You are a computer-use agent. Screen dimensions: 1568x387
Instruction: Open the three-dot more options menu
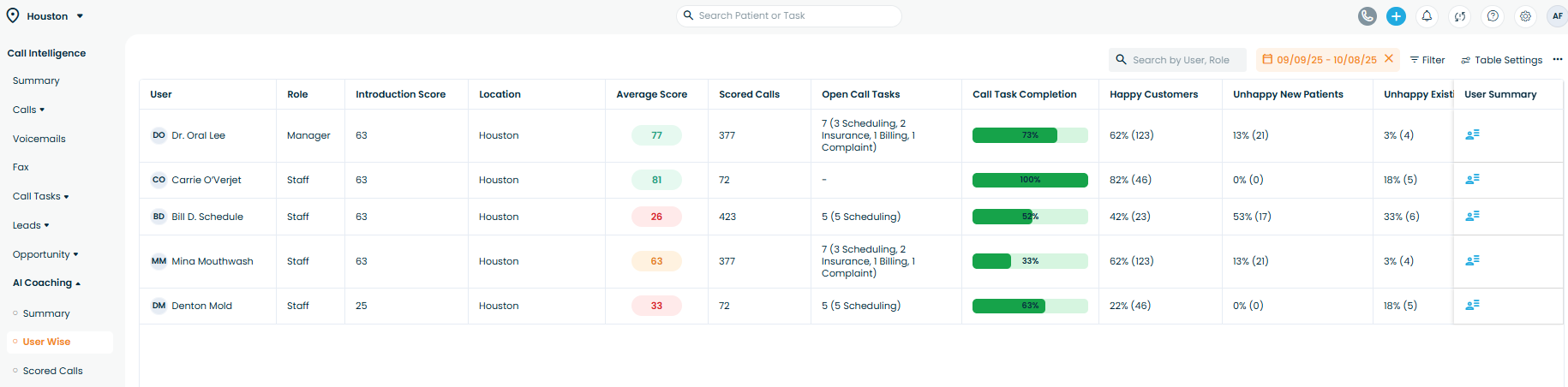tap(1557, 59)
